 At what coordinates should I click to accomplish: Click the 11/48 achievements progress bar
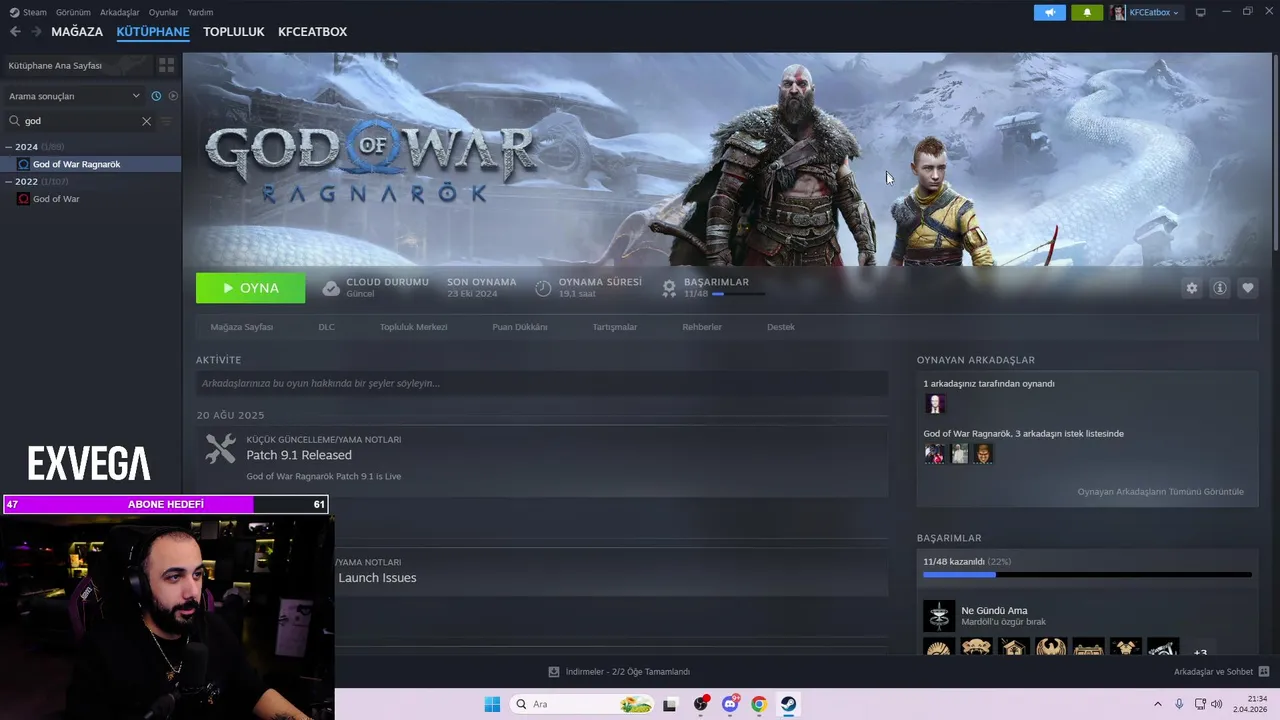[1087, 575]
